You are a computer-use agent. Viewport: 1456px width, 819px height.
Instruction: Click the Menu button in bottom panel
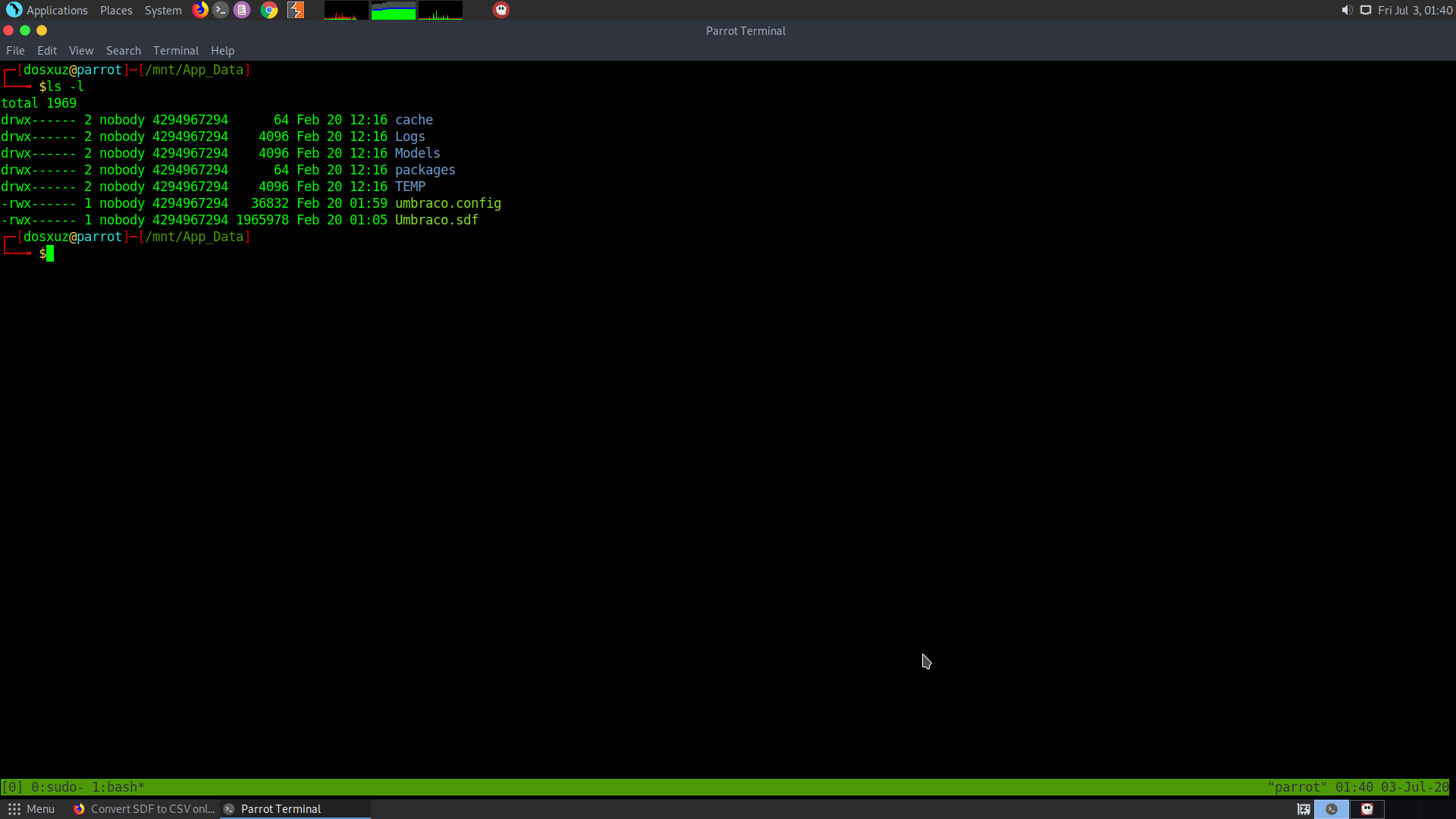pyautogui.click(x=31, y=809)
